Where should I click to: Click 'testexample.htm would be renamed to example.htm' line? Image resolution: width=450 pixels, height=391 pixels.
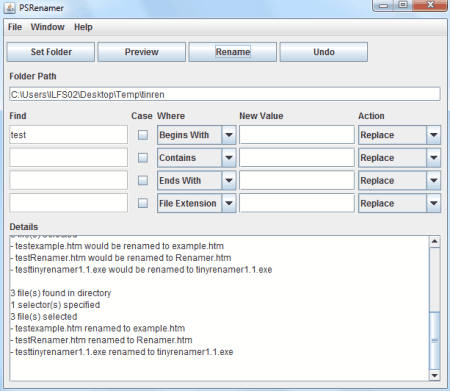pyautogui.click(x=117, y=246)
